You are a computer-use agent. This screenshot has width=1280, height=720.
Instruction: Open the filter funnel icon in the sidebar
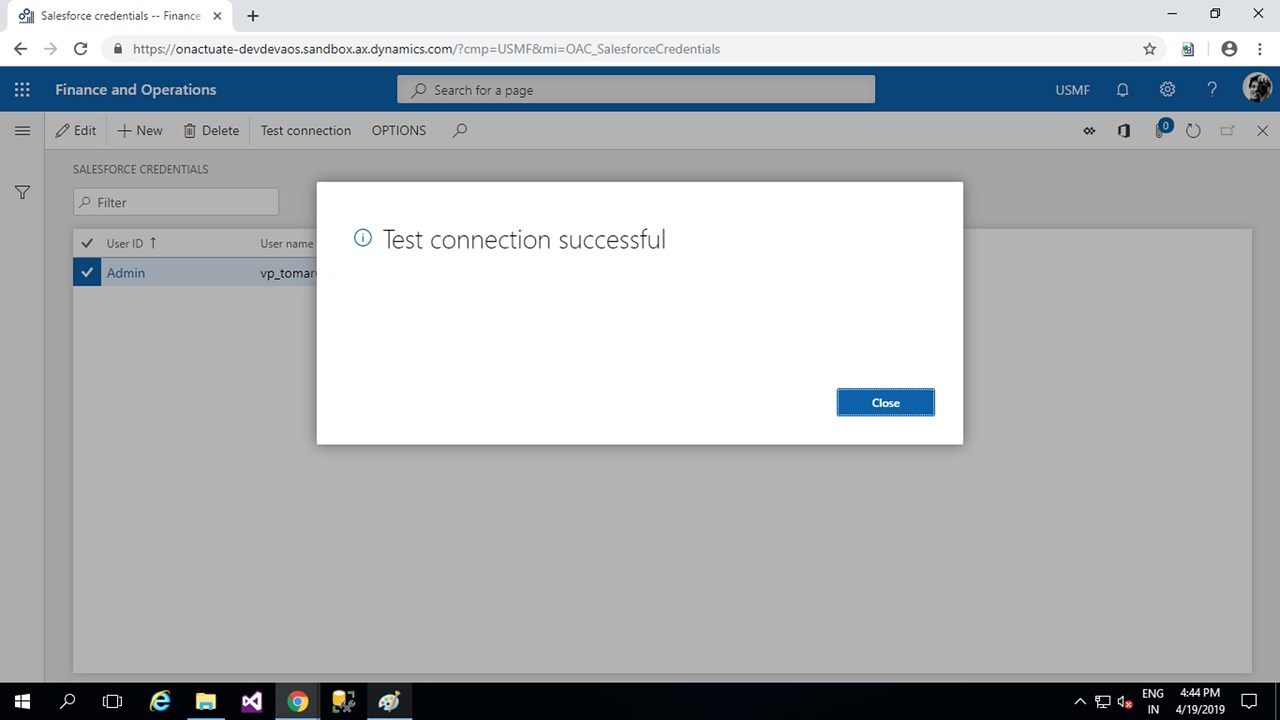pyautogui.click(x=22, y=192)
